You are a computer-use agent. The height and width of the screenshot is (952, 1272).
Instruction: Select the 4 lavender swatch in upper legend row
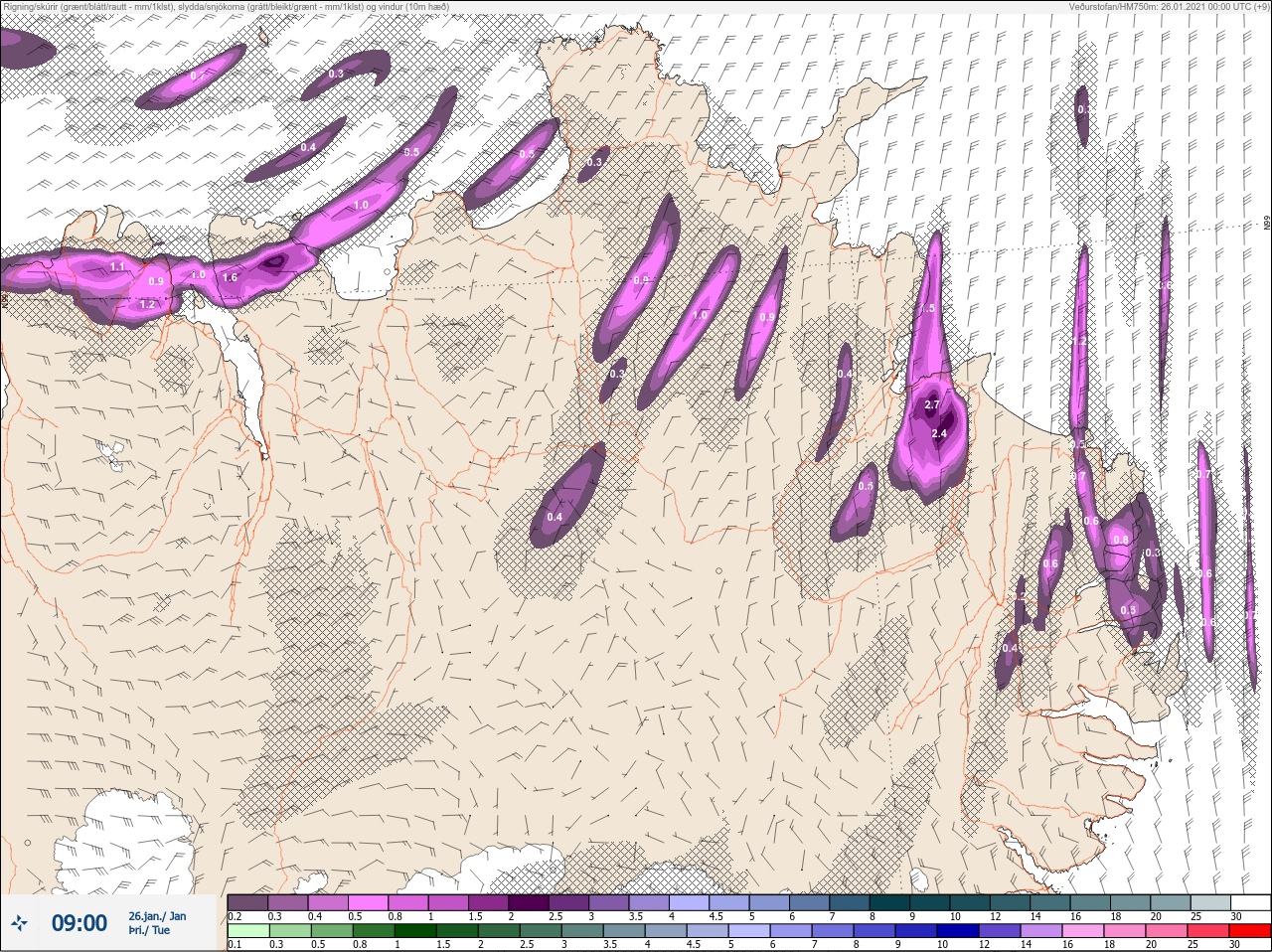pyautogui.click(x=690, y=901)
